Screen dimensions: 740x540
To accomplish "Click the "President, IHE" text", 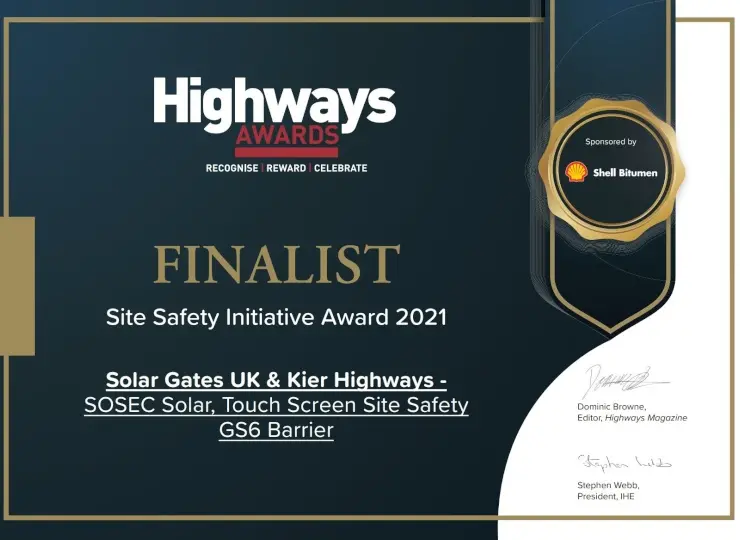I will click(605, 497).
